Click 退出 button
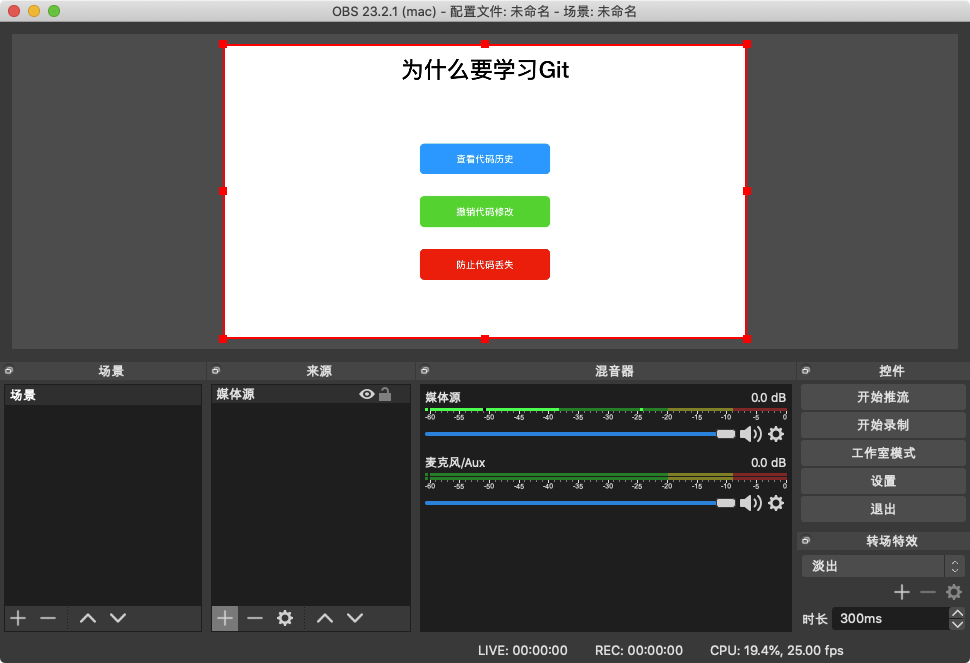970x663 pixels. pos(883,509)
